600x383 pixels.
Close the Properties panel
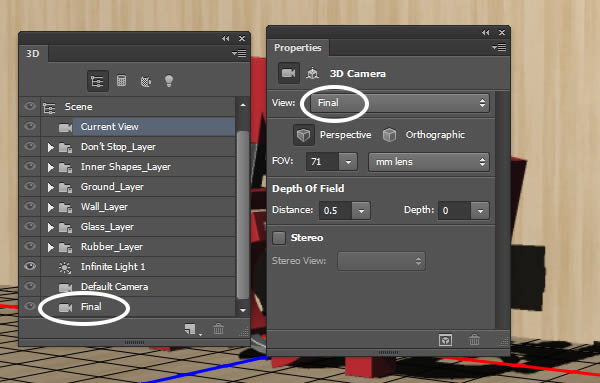[502, 33]
